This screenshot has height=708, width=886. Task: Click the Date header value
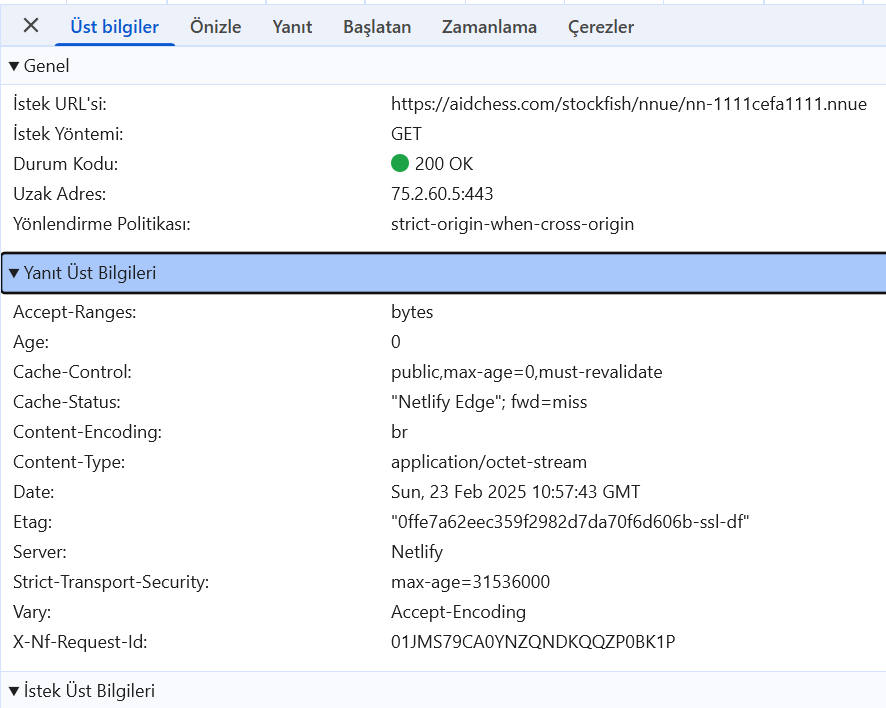515,492
